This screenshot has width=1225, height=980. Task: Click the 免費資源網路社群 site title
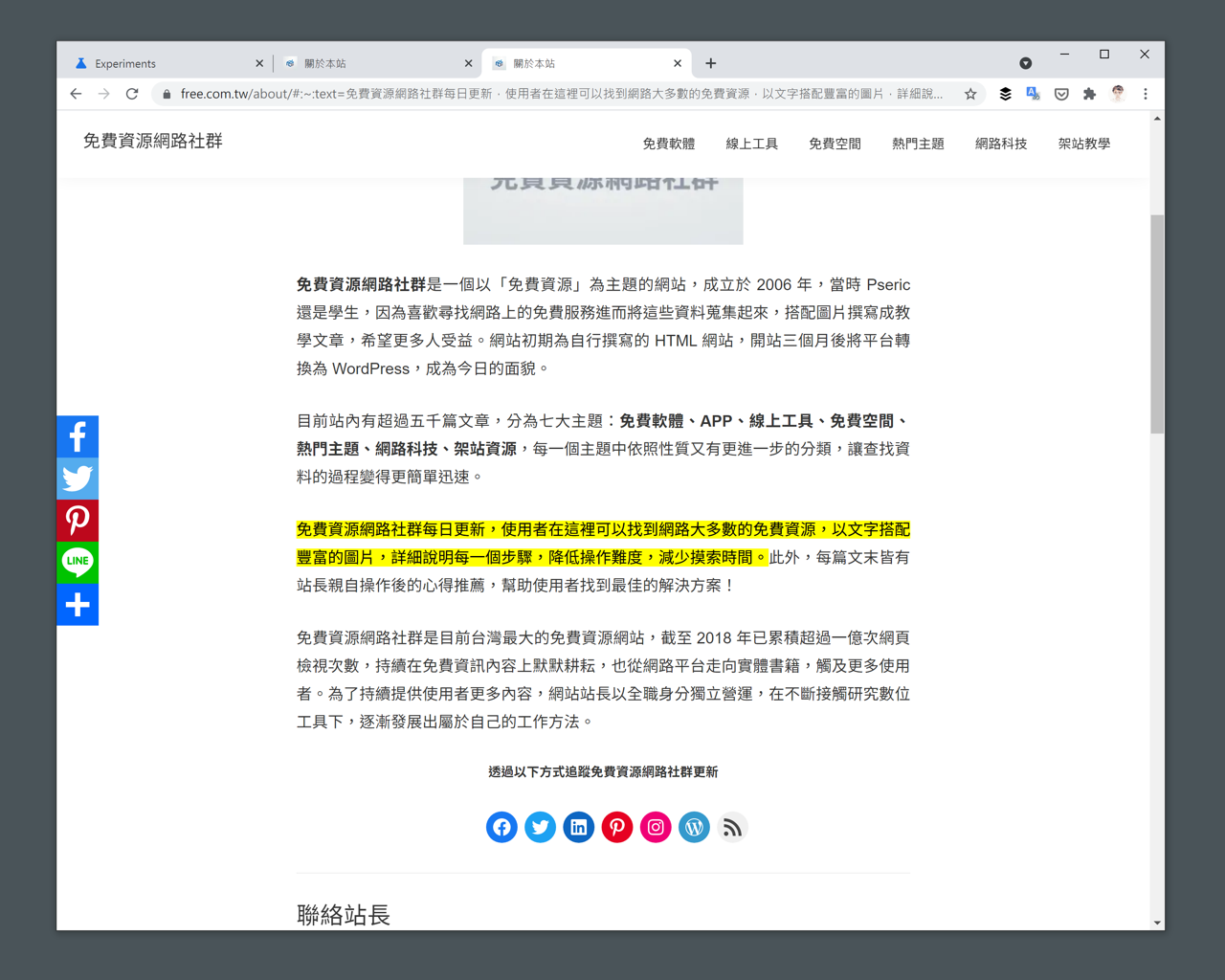coord(153,141)
